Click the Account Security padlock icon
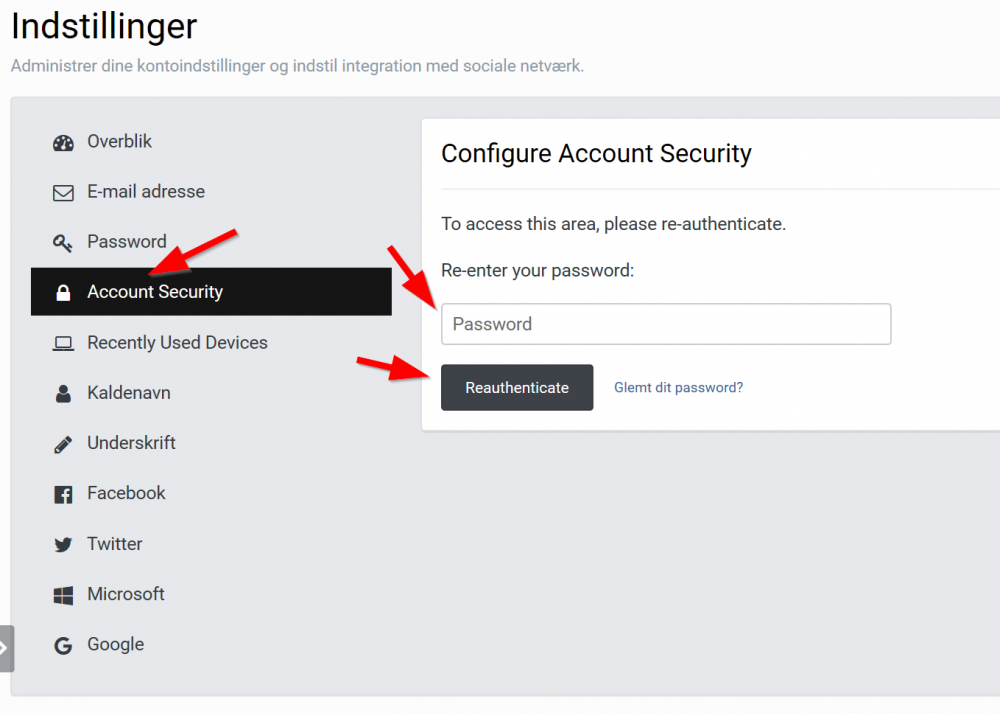The image size is (1000, 713). tap(63, 293)
